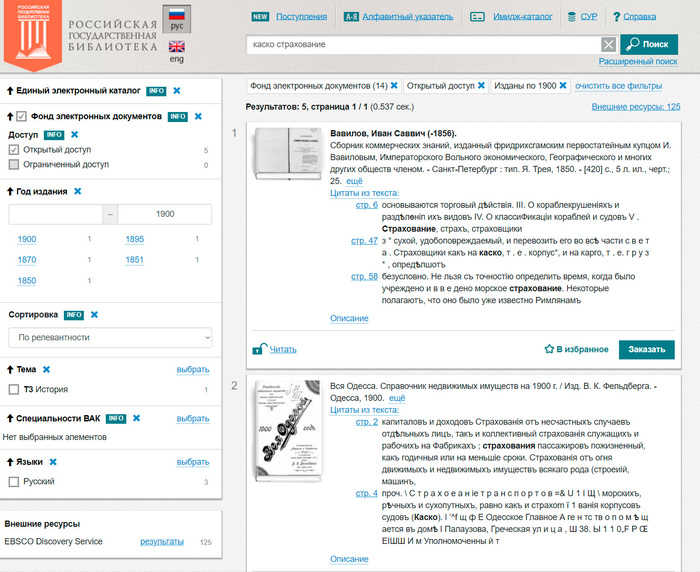Open Алфавитный указатель link
Screen dimensions: 700x572
pos(408,17)
